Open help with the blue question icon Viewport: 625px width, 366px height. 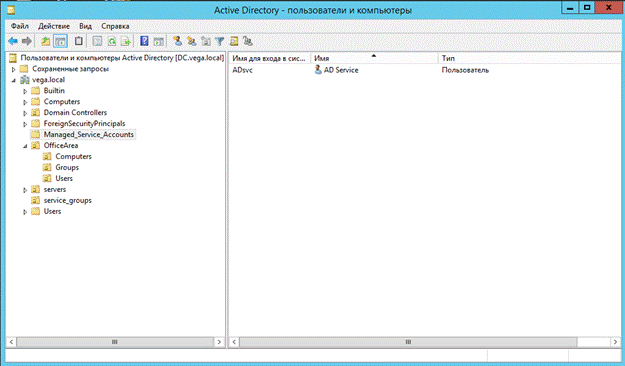(x=144, y=41)
